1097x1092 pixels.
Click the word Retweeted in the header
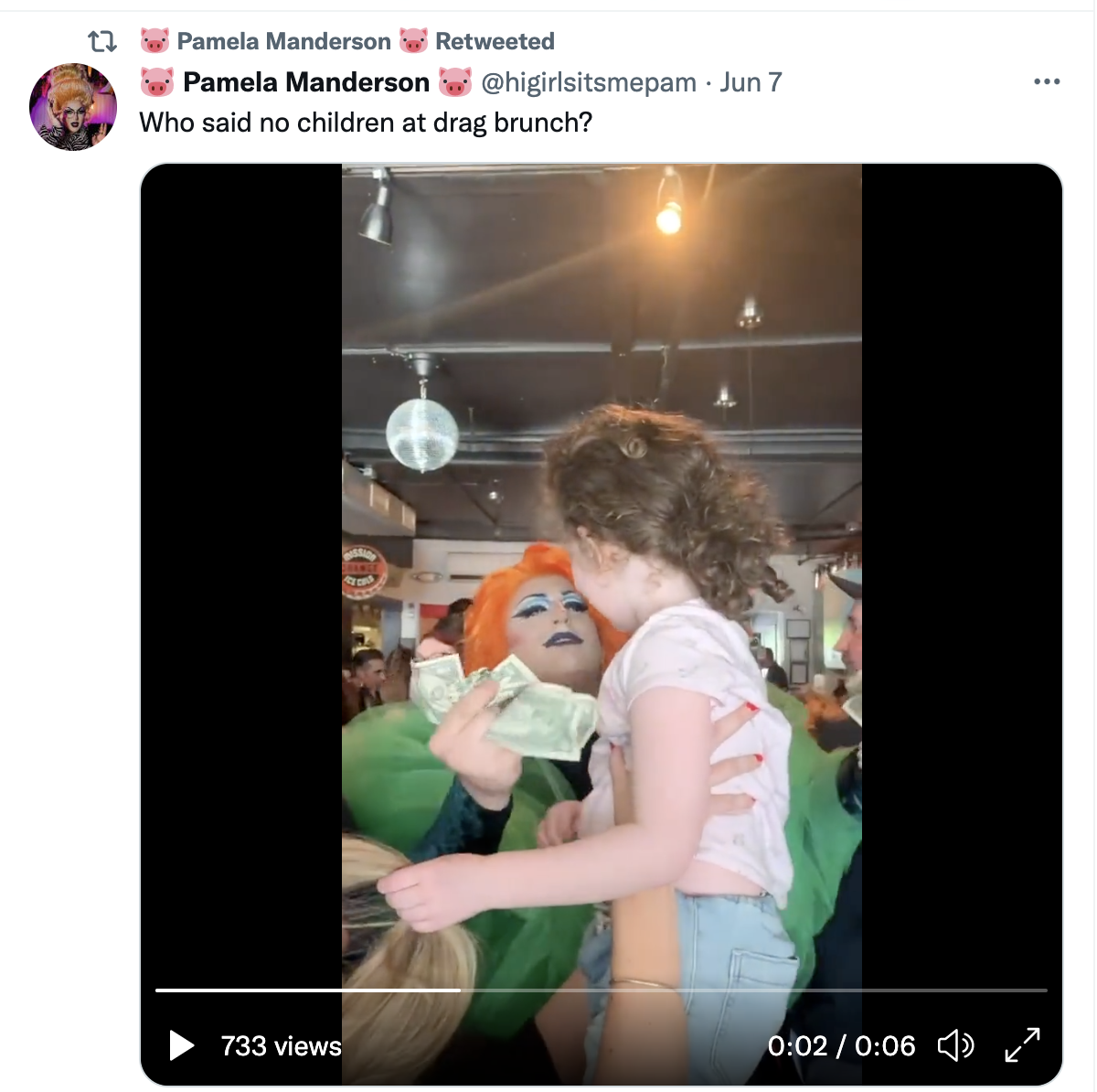(495, 41)
